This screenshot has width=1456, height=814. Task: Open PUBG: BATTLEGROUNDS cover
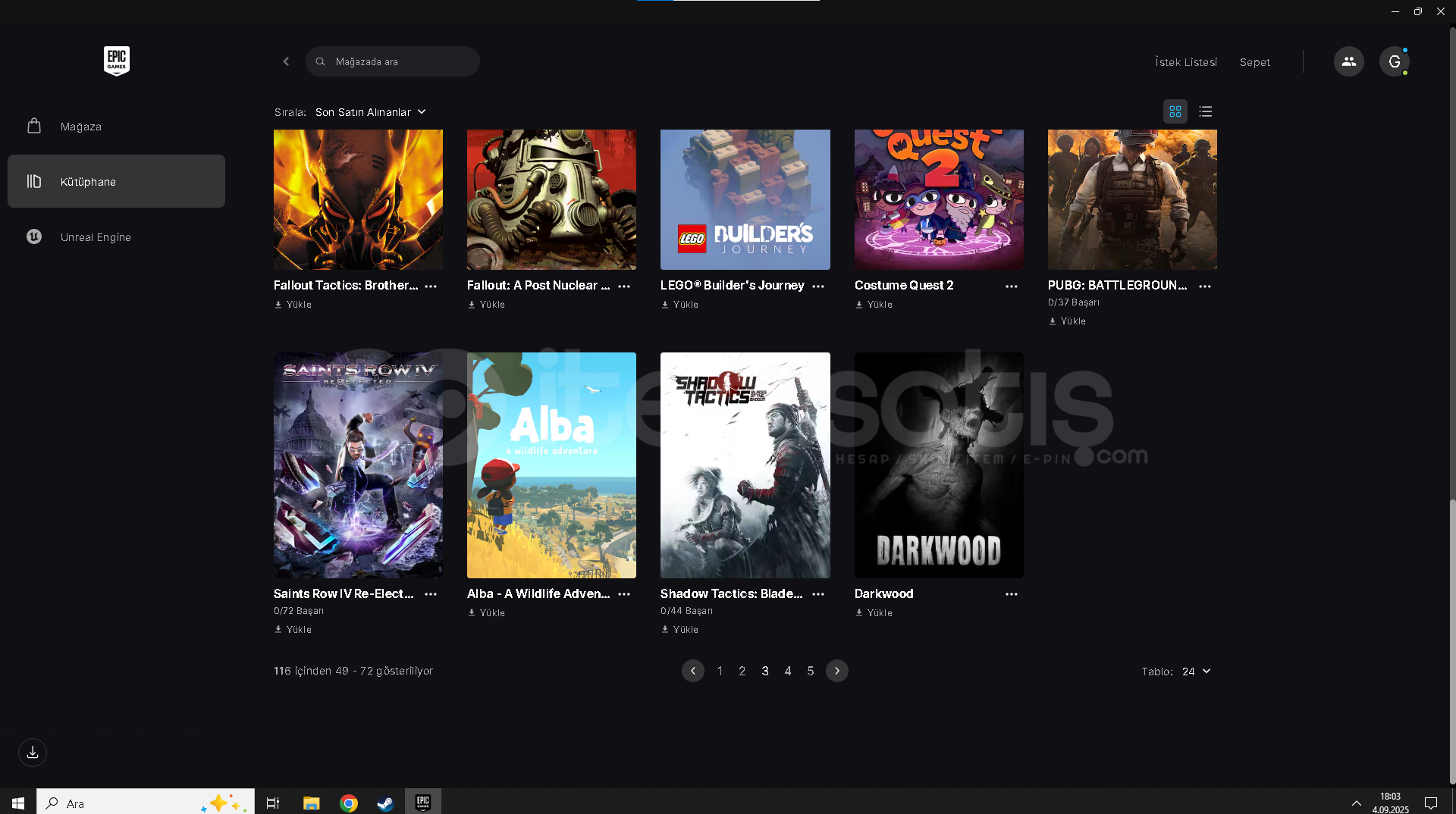point(1132,199)
